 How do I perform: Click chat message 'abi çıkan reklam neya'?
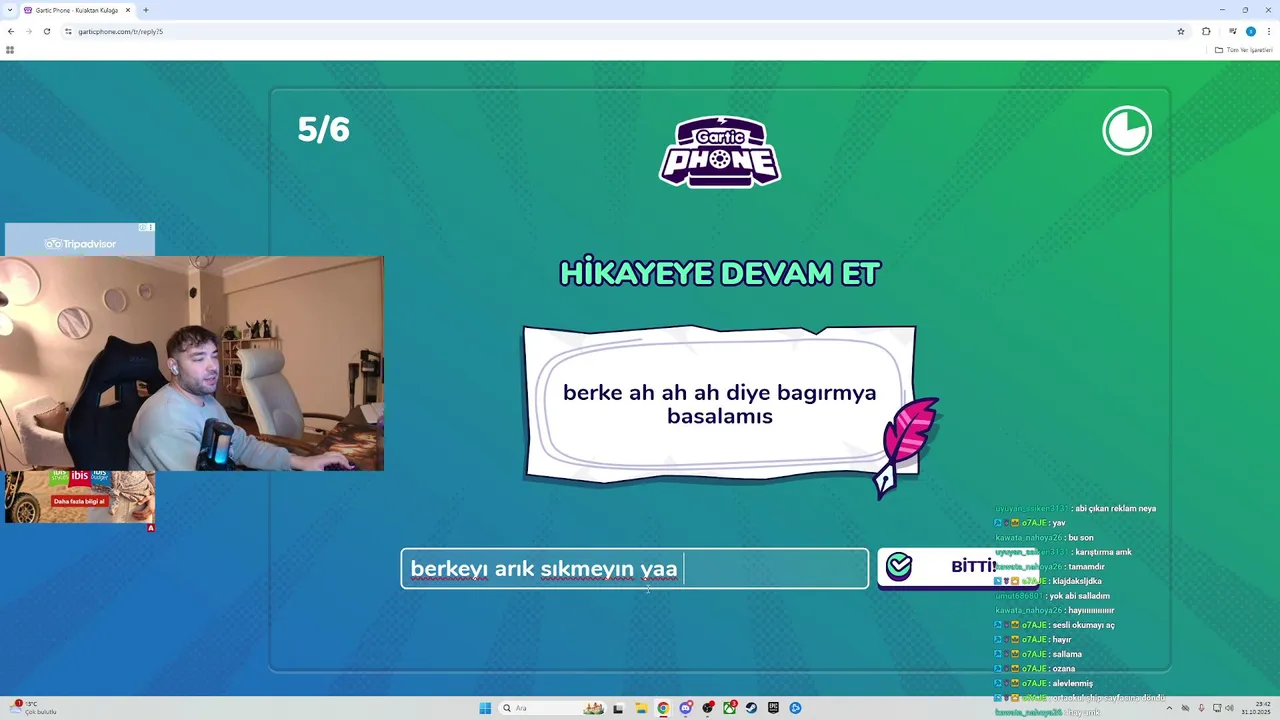click(1115, 508)
